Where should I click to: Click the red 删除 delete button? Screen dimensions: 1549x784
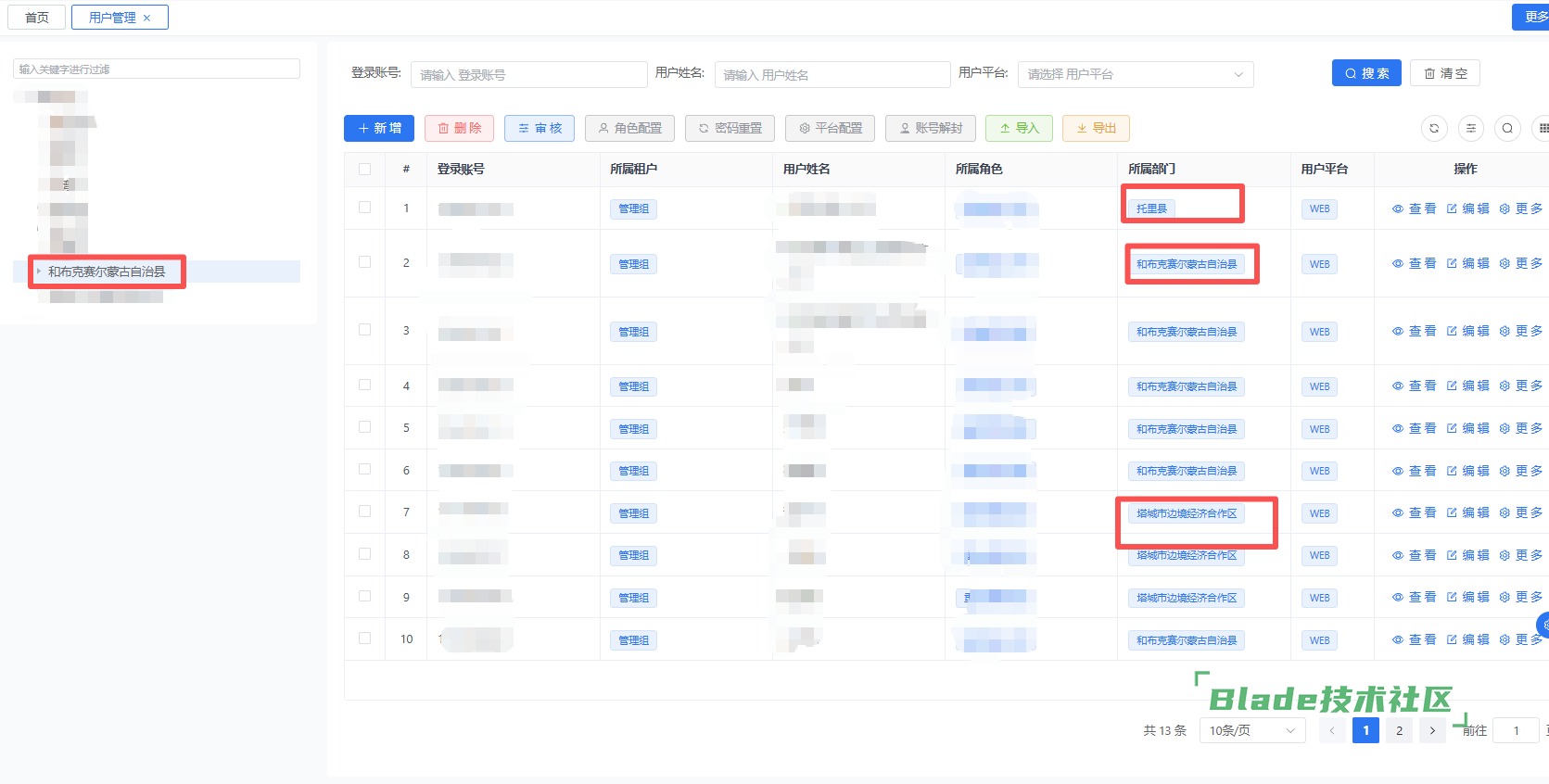tap(459, 129)
